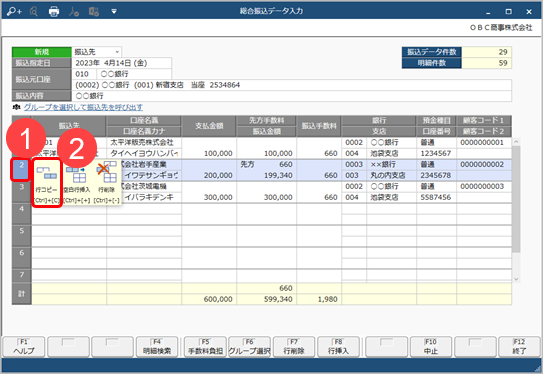Image resolution: width=543 pixels, height=374 pixels.
Task: Click the 振込データ件数 value 29
Action: pyautogui.click(x=487, y=52)
